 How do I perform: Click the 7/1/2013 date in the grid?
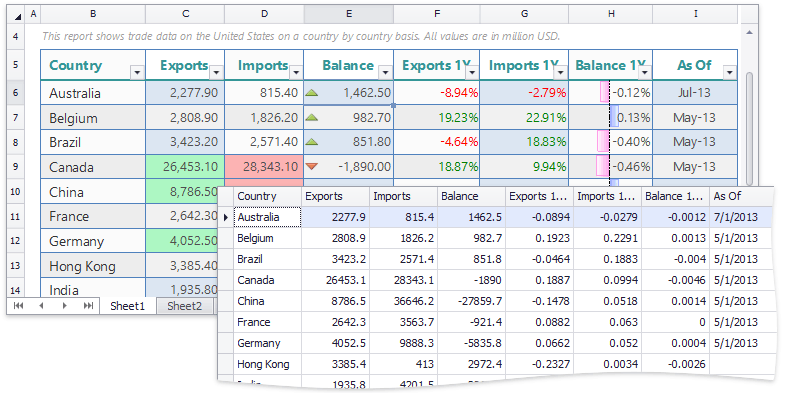point(741,218)
